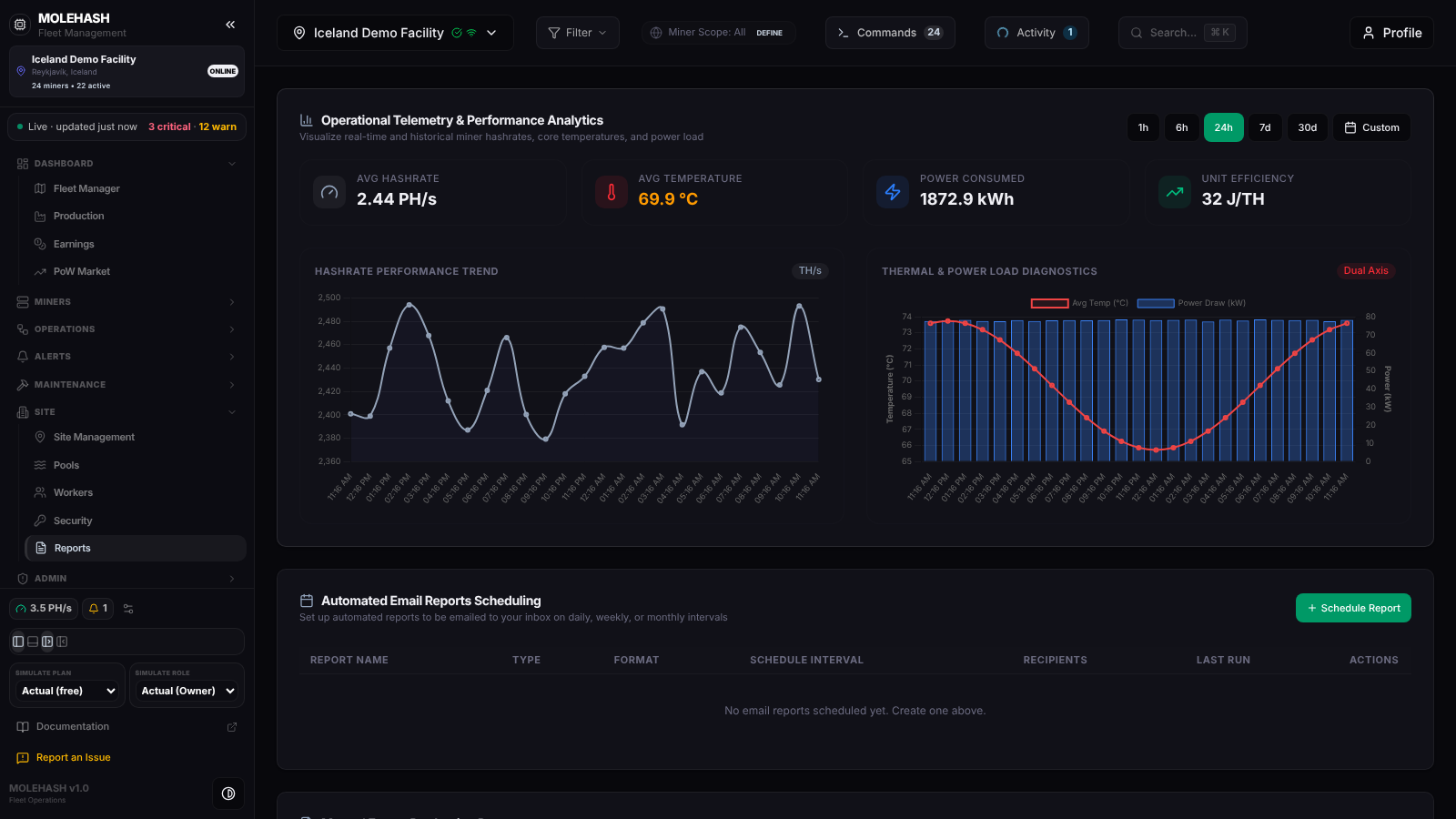Screen dimensions: 1456x819
Task: Click the 3.5 PH/s hashrate badge
Action: (x=44, y=608)
